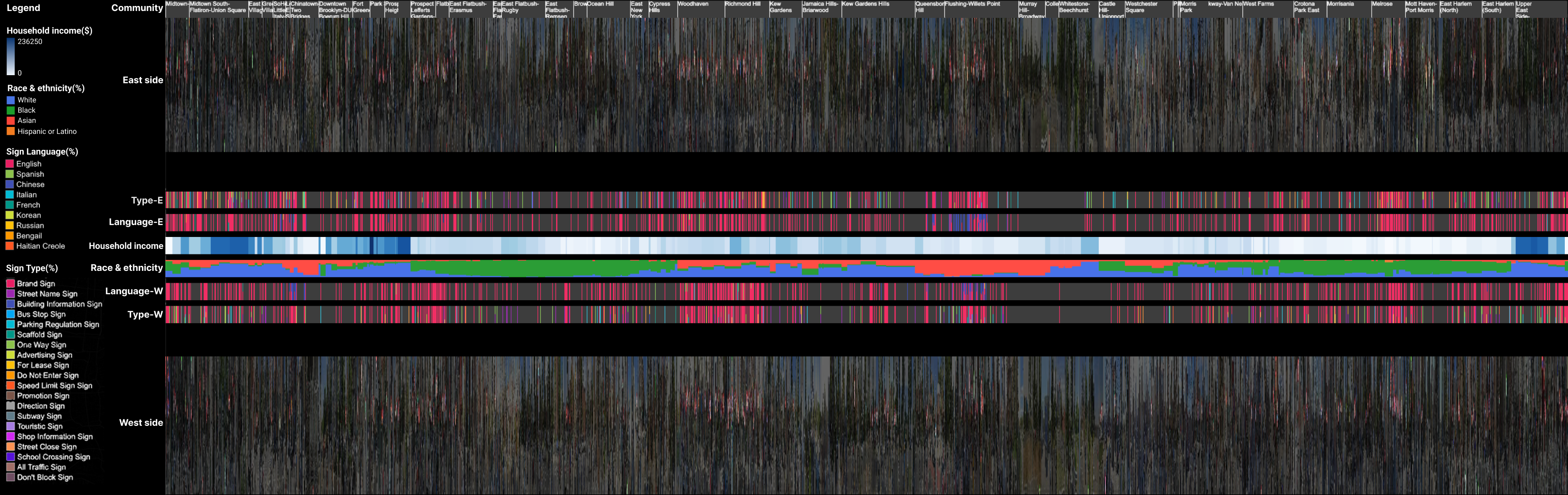The height and width of the screenshot is (495, 1568).
Task: Select the East Harlem (North) community header
Action: point(1460,9)
